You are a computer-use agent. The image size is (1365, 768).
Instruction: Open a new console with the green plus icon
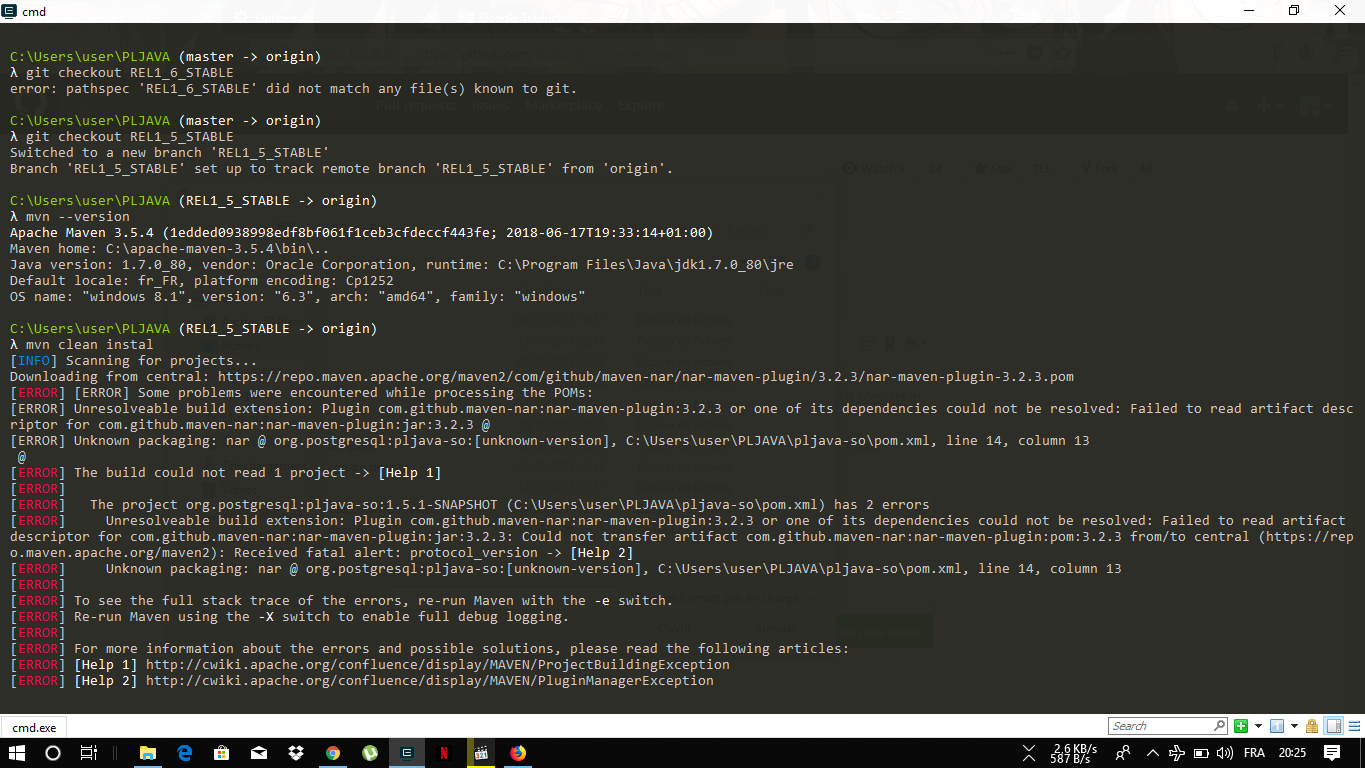1242,726
